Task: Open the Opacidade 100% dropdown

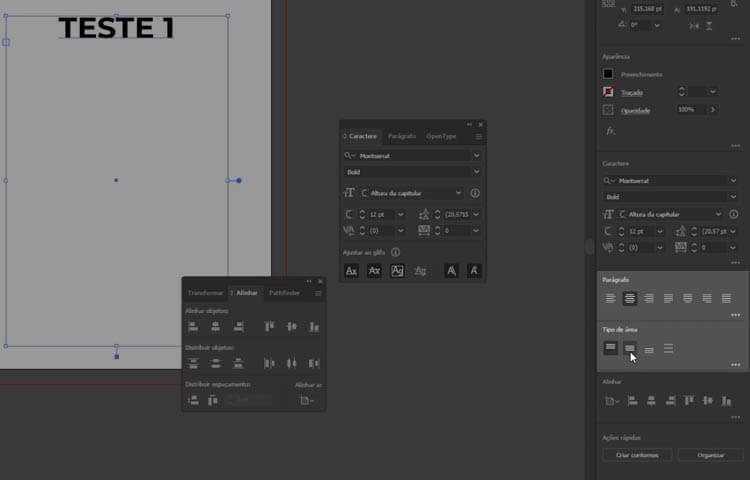Action: pos(713,109)
